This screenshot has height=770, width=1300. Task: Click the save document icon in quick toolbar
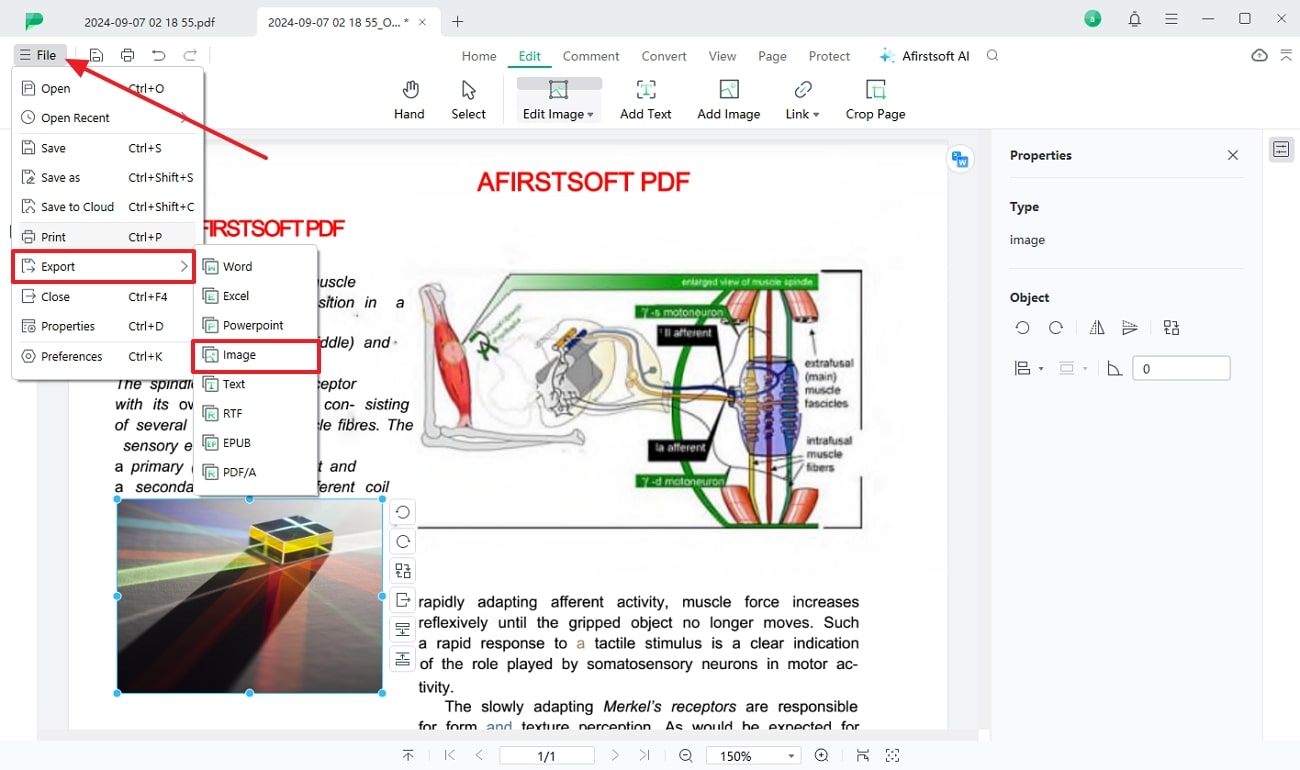pos(96,56)
